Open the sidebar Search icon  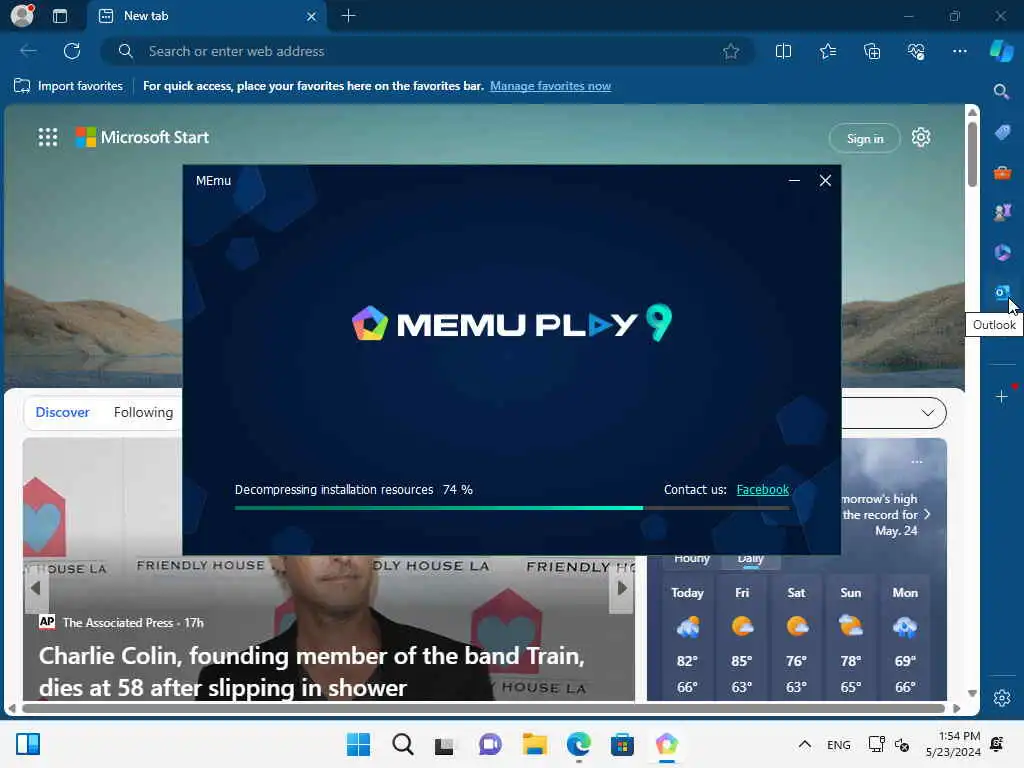pyautogui.click(x=1001, y=91)
